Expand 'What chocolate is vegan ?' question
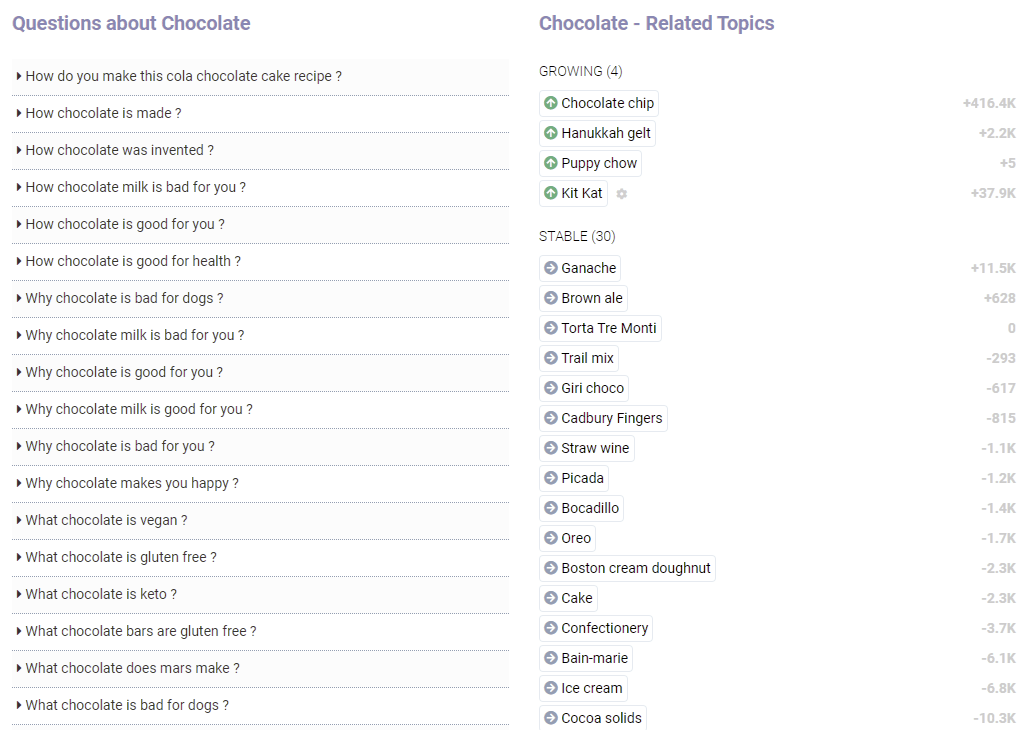The width and height of the screenshot is (1035, 730). point(260,520)
